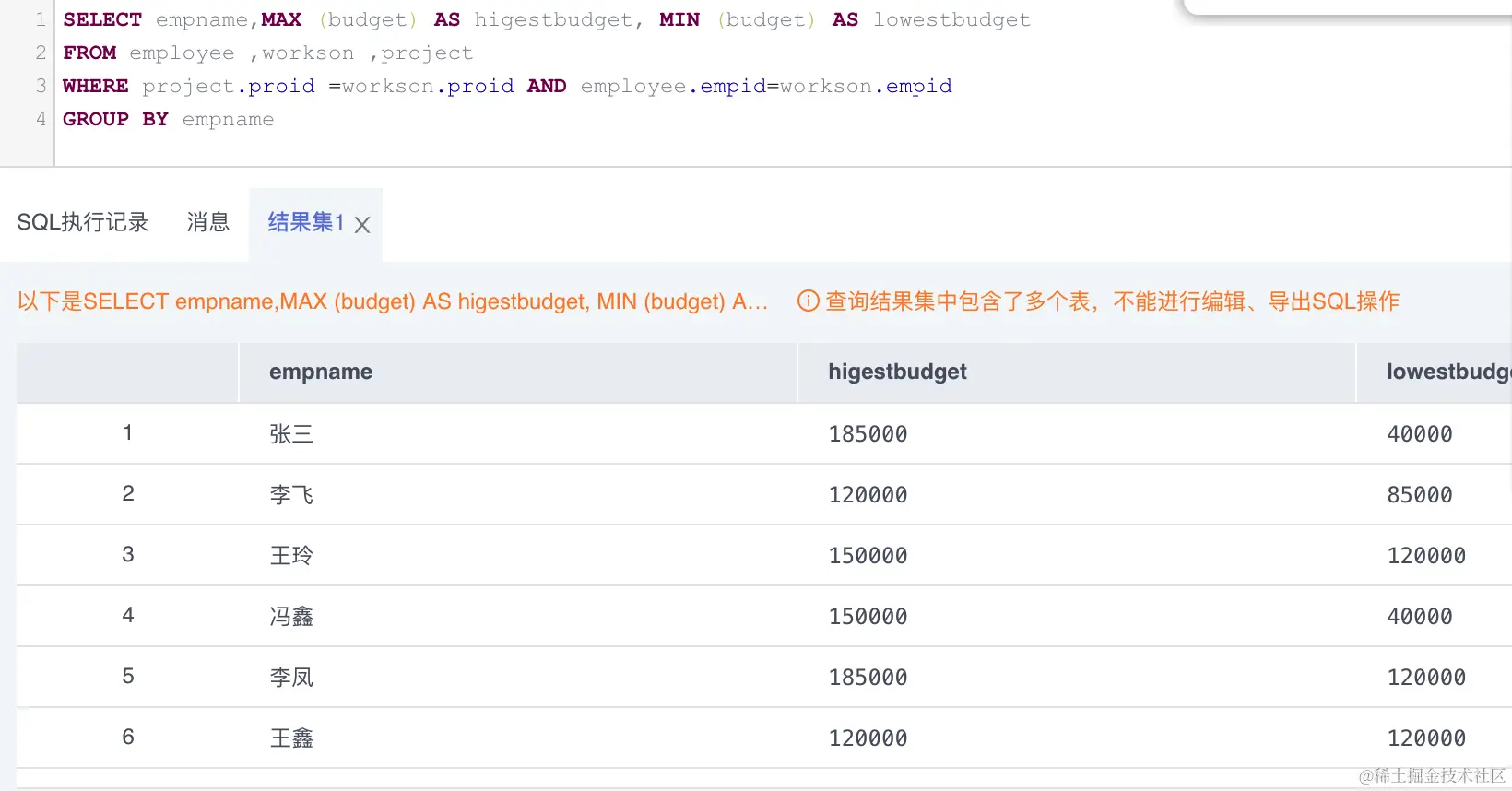Screen dimensions: 1512x791
Task: Select result row number 3
Action: pos(128,554)
